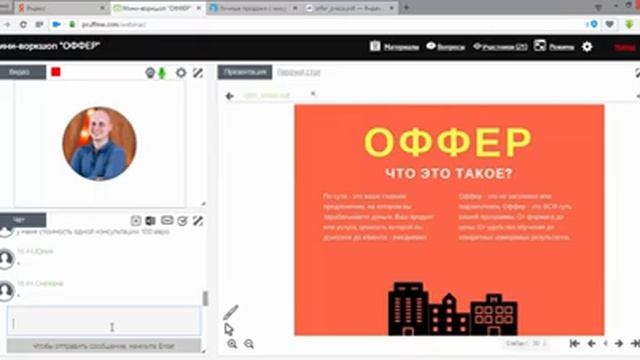Switch to the offer pdf browser tab

click(x=350, y=8)
